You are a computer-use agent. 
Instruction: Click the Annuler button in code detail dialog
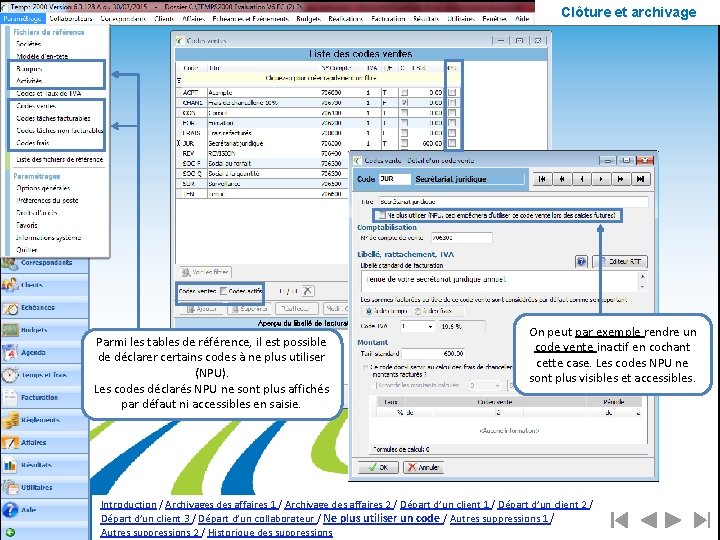tap(424, 467)
